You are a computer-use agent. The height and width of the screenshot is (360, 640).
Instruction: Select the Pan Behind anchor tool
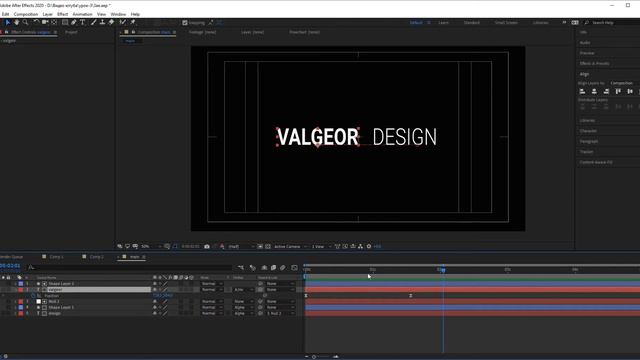(54, 22)
